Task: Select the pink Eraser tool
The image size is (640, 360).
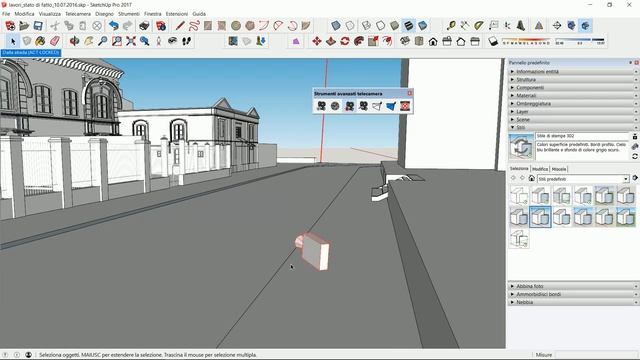Action: 54,41
